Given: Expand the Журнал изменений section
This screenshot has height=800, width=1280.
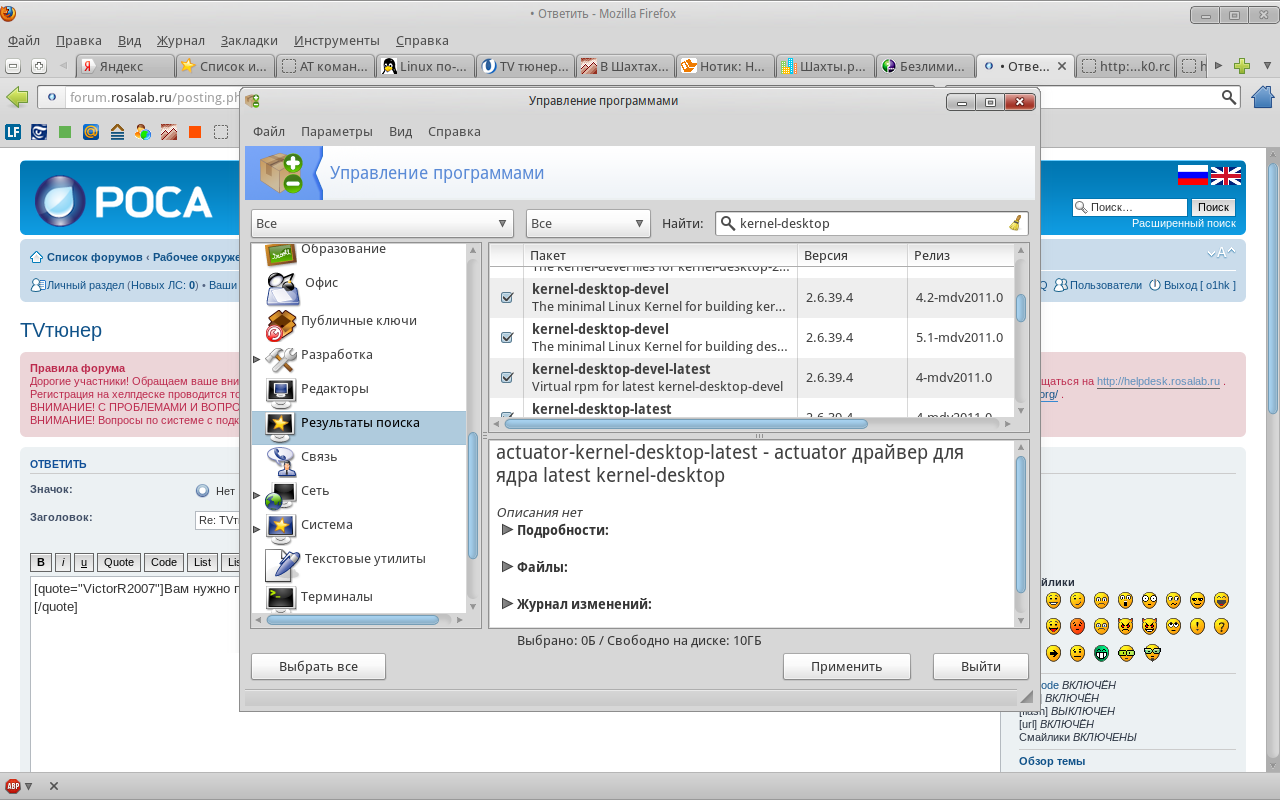Looking at the screenshot, I should [x=507, y=604].
